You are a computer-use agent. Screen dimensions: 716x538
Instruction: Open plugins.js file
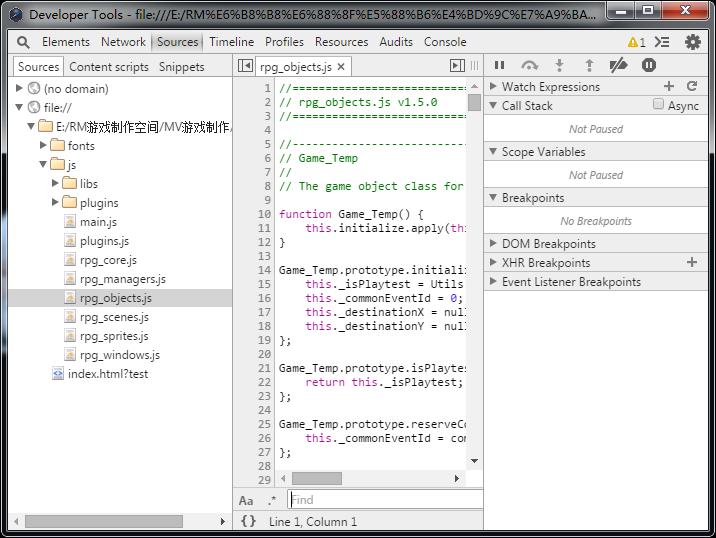coord(105,241)
